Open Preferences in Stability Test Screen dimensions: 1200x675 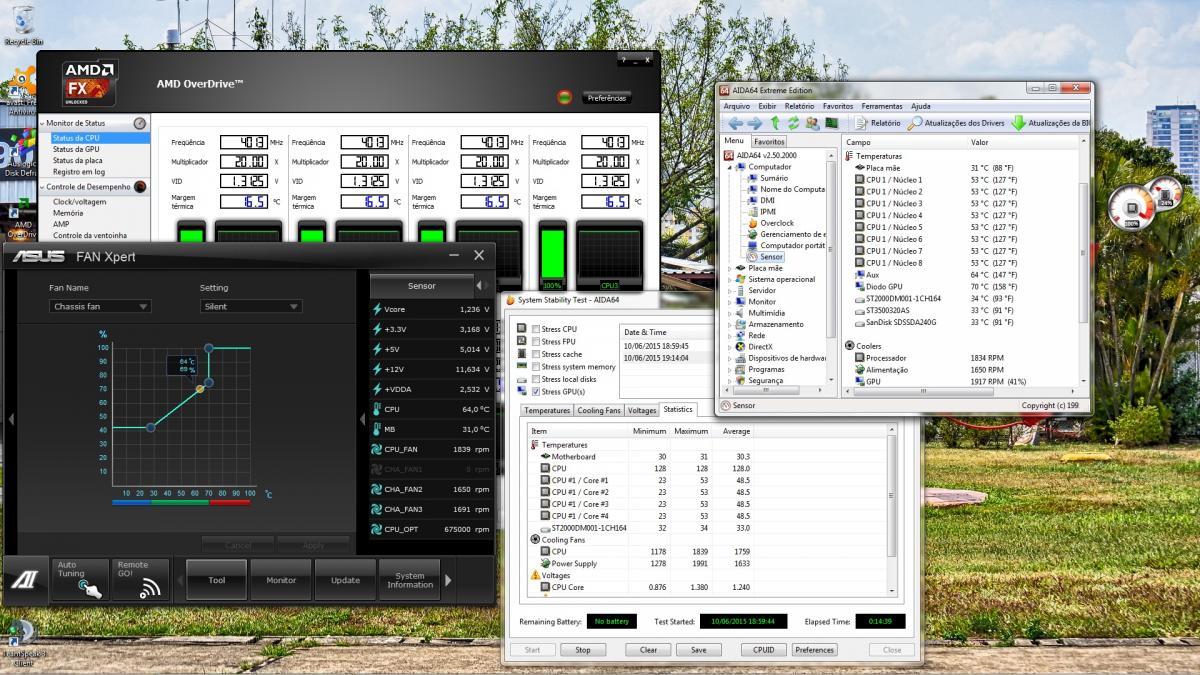tap(814, 650)
